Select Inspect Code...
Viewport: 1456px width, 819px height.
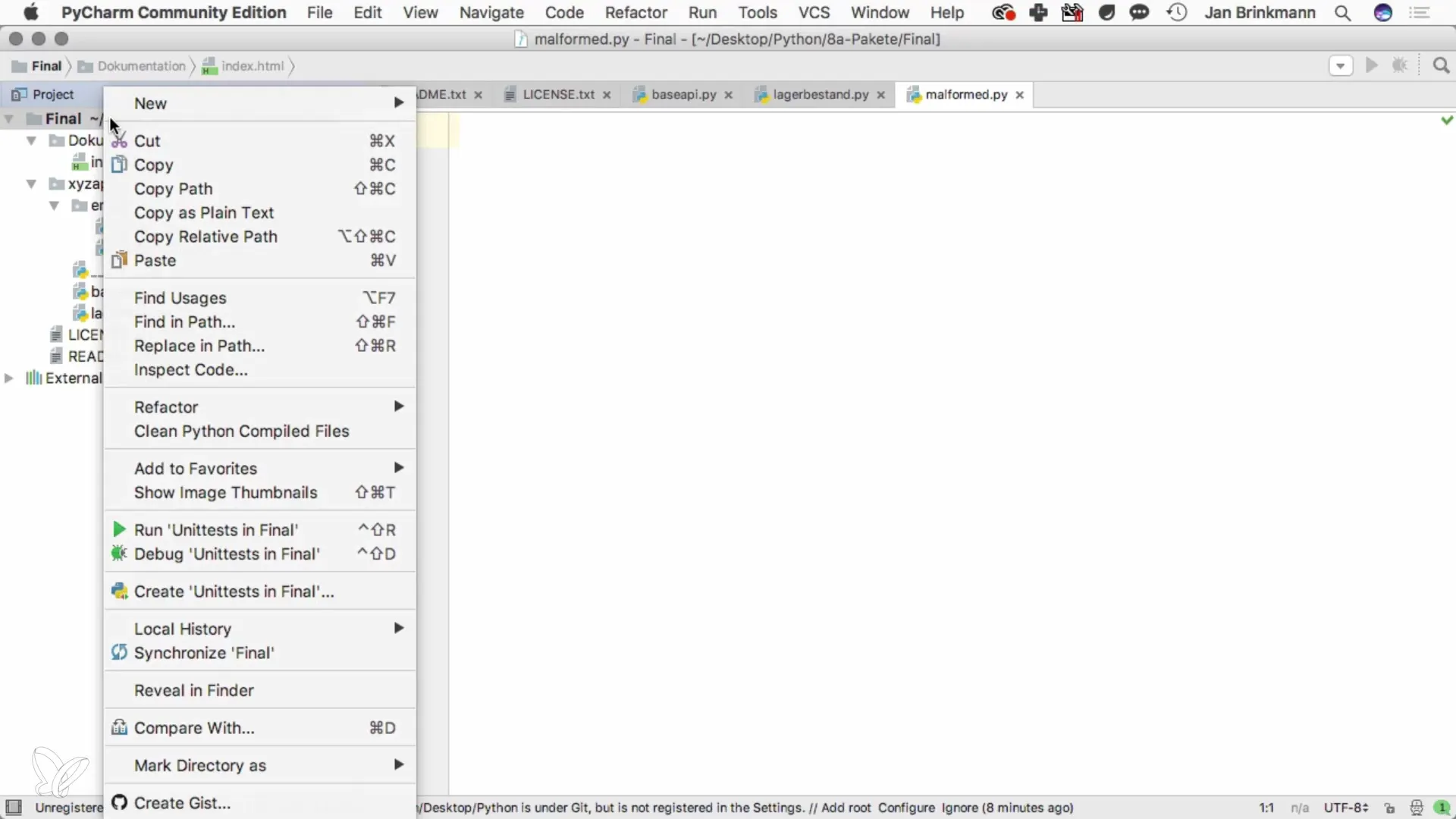(260, 369)
